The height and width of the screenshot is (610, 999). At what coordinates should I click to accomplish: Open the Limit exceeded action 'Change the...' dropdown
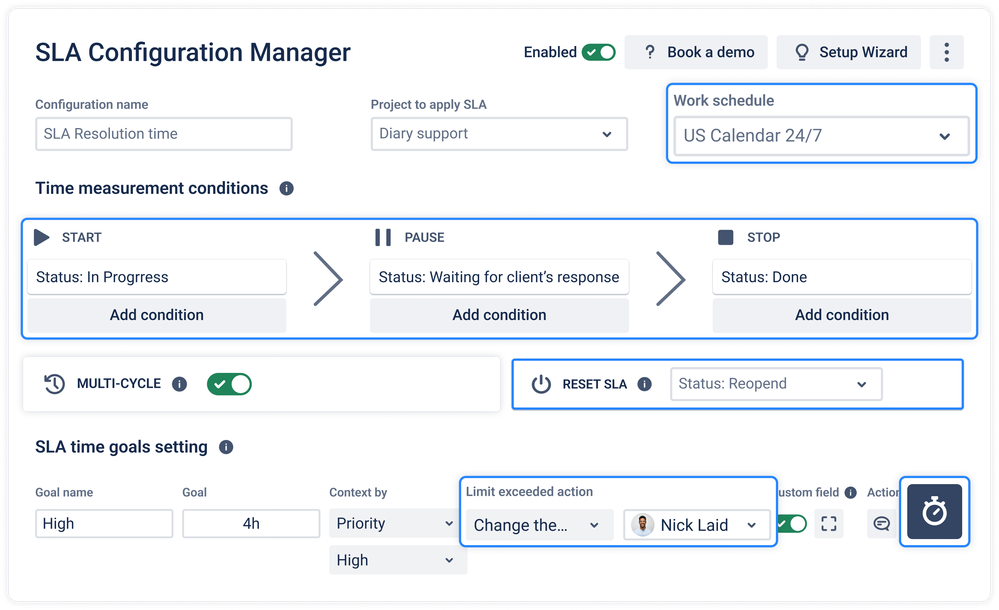(538, 525)
